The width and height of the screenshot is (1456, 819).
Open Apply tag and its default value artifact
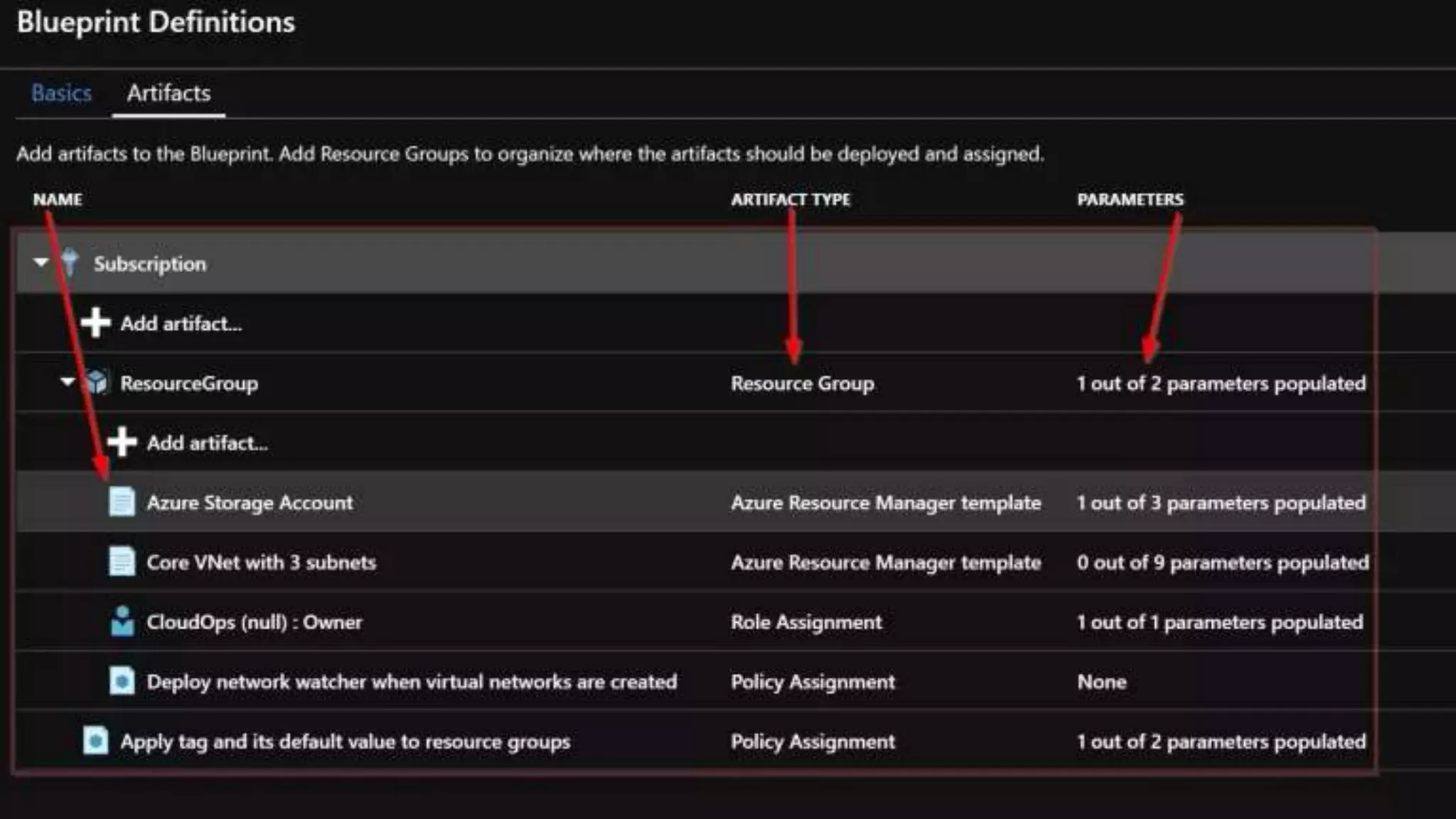pos(345,742)
